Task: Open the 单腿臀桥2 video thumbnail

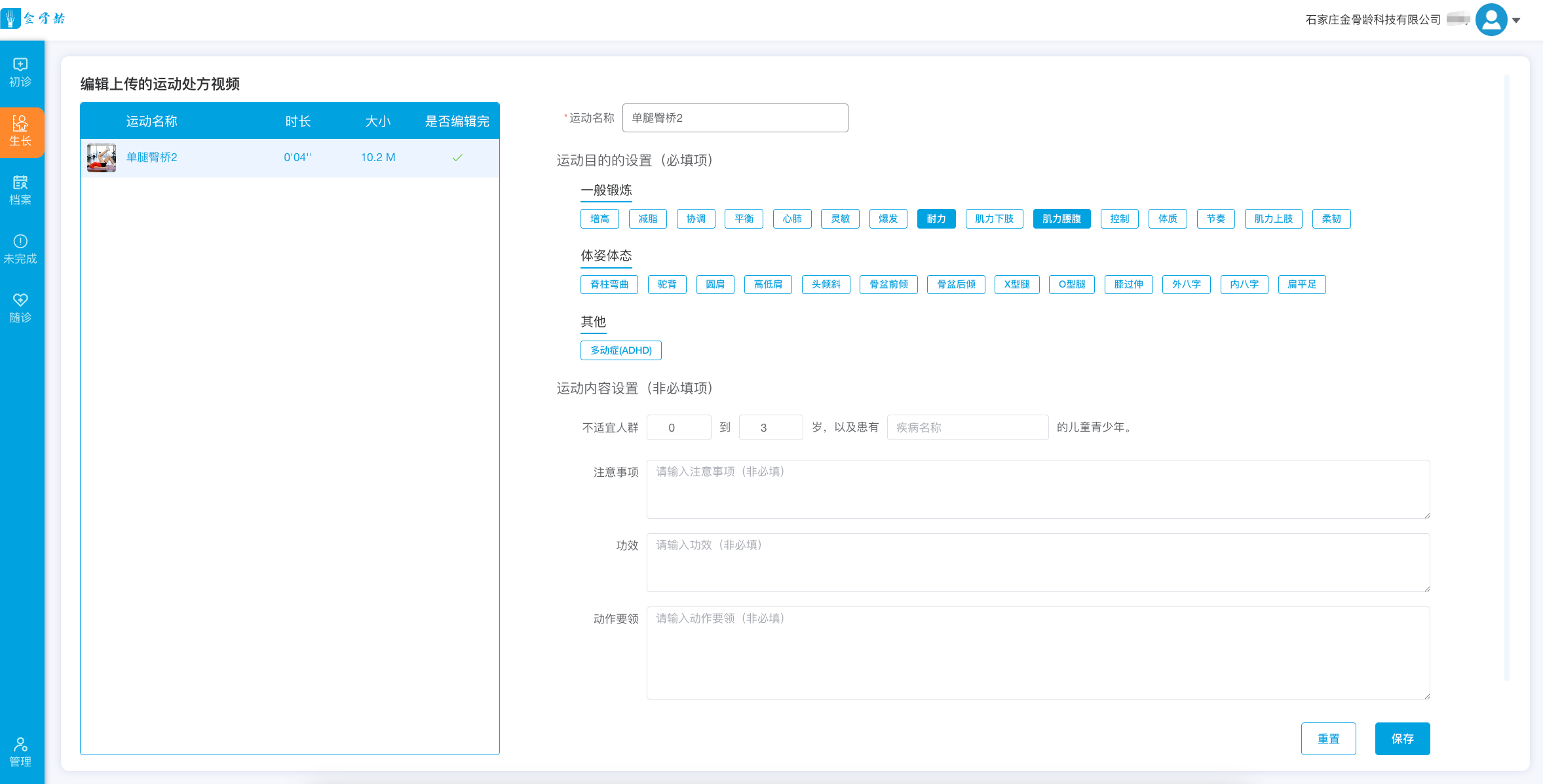Action: point(102,158)
